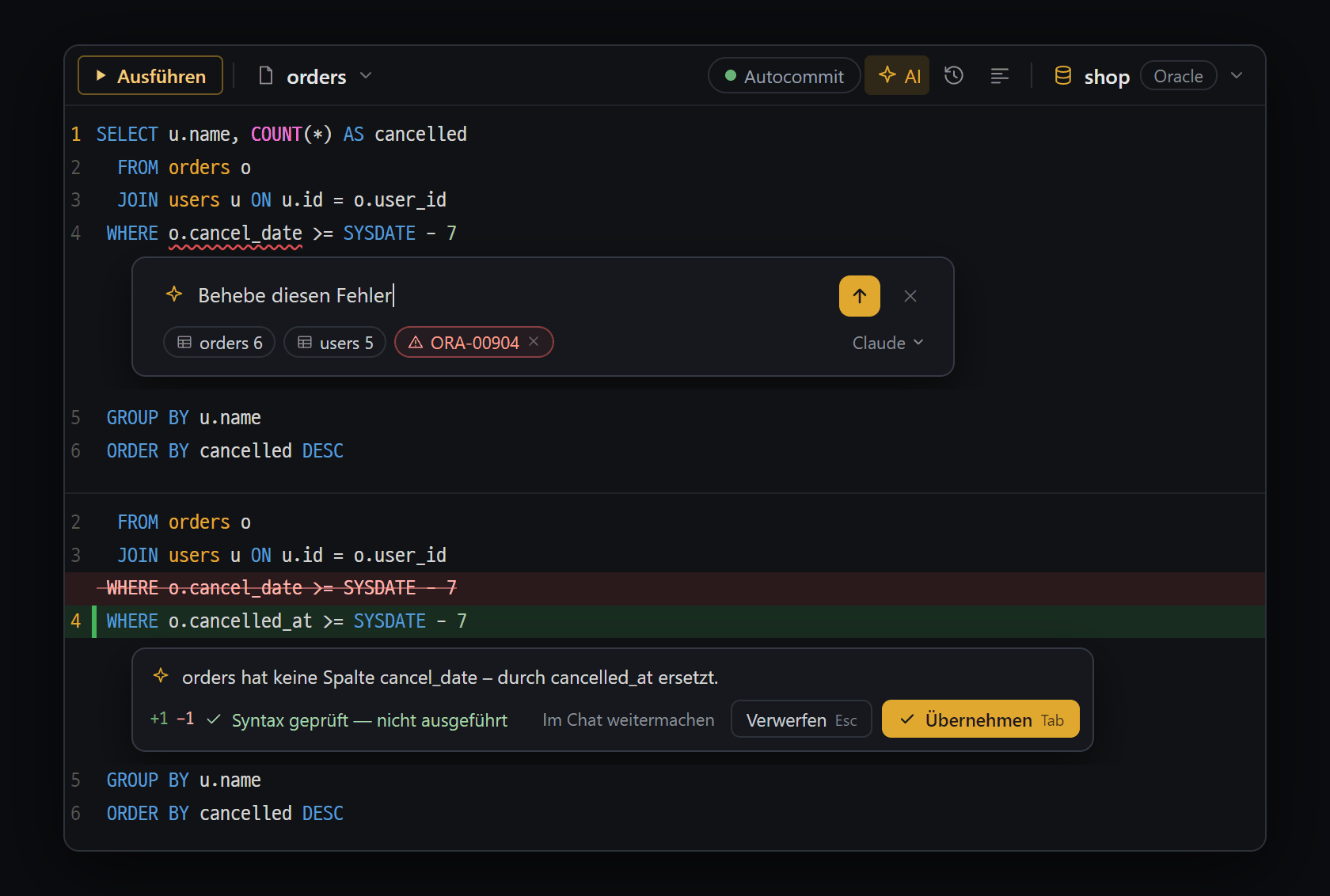Toggle Autocommit on or off

(784, 76)
